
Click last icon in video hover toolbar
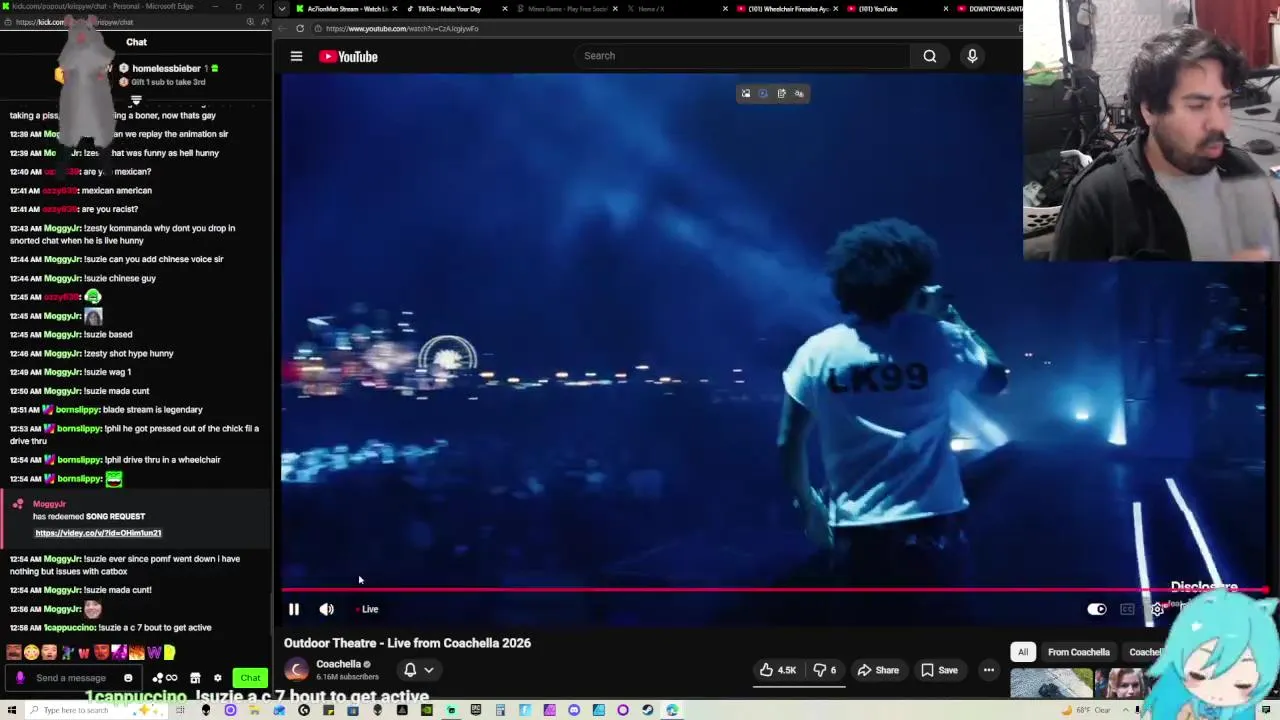tap(799, 94)
